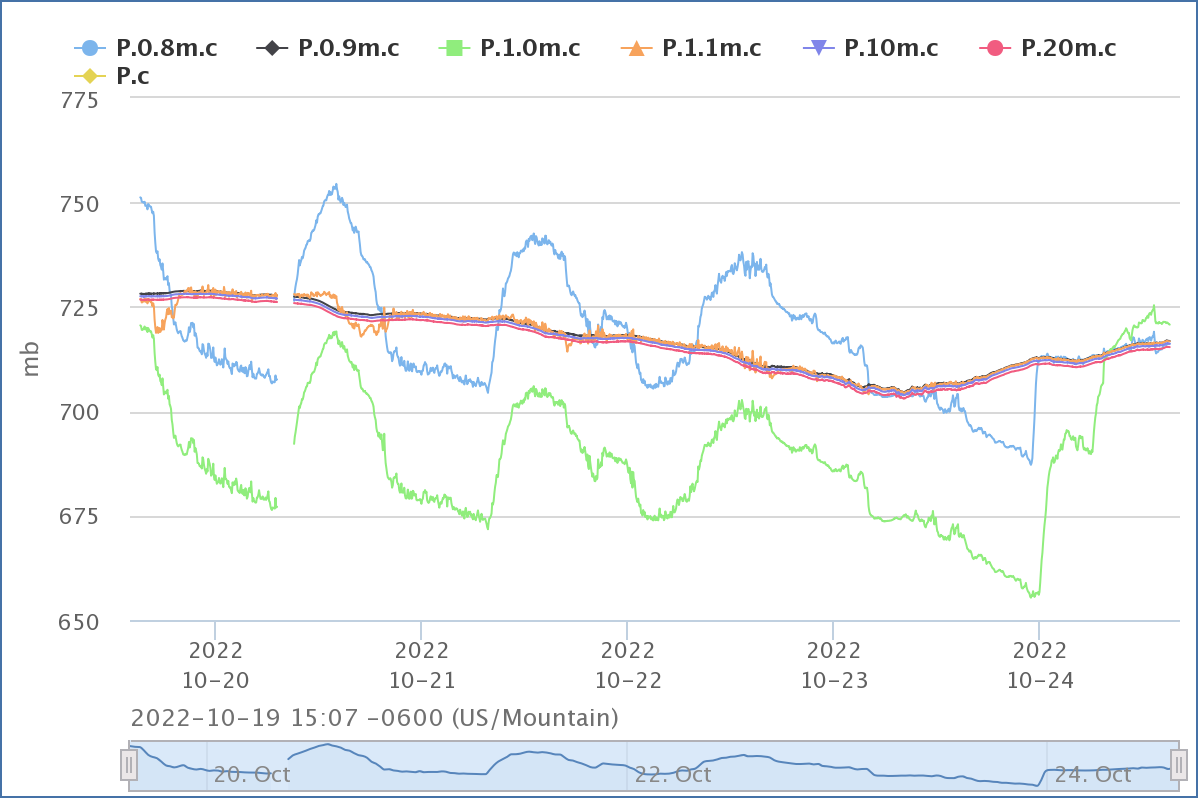The height and width of the screenshot is (800, 1200).
Task: Click the 2022 10-23 x-axis label
Action: coord(833,665)
